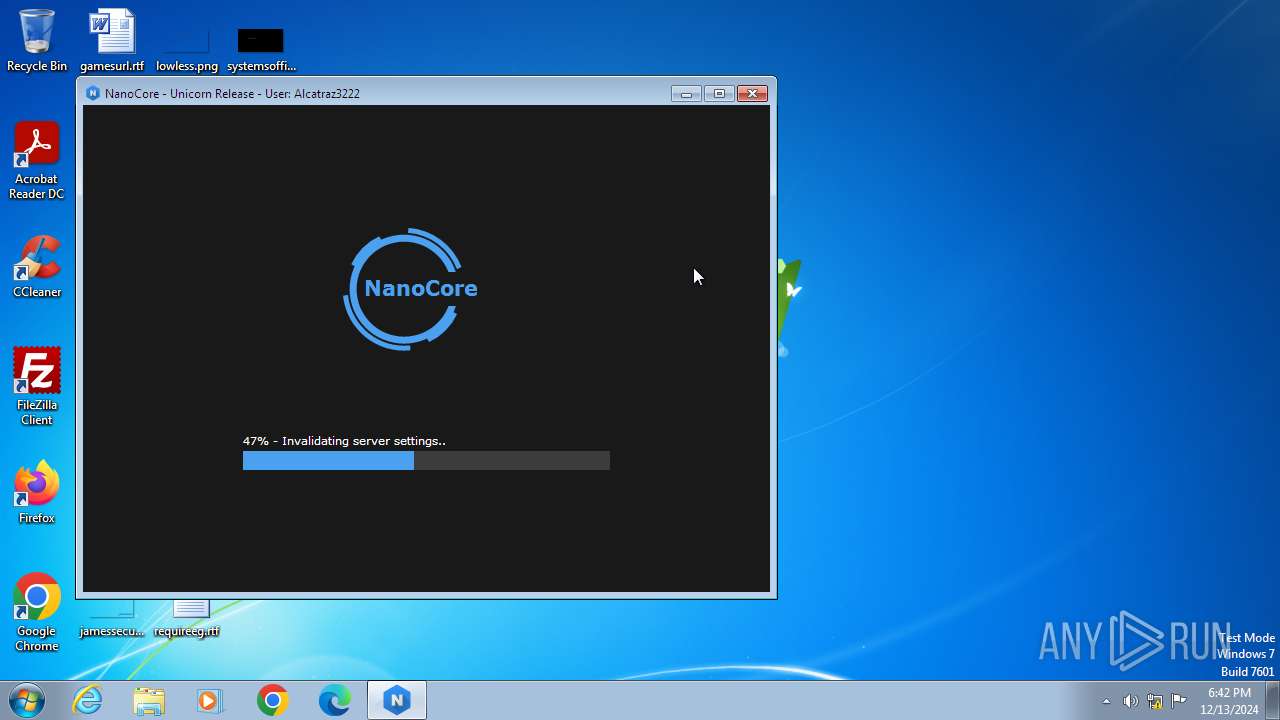
Task: Maximize the NanoCore window
Action: pyautogui.click(x=719, y=94)
